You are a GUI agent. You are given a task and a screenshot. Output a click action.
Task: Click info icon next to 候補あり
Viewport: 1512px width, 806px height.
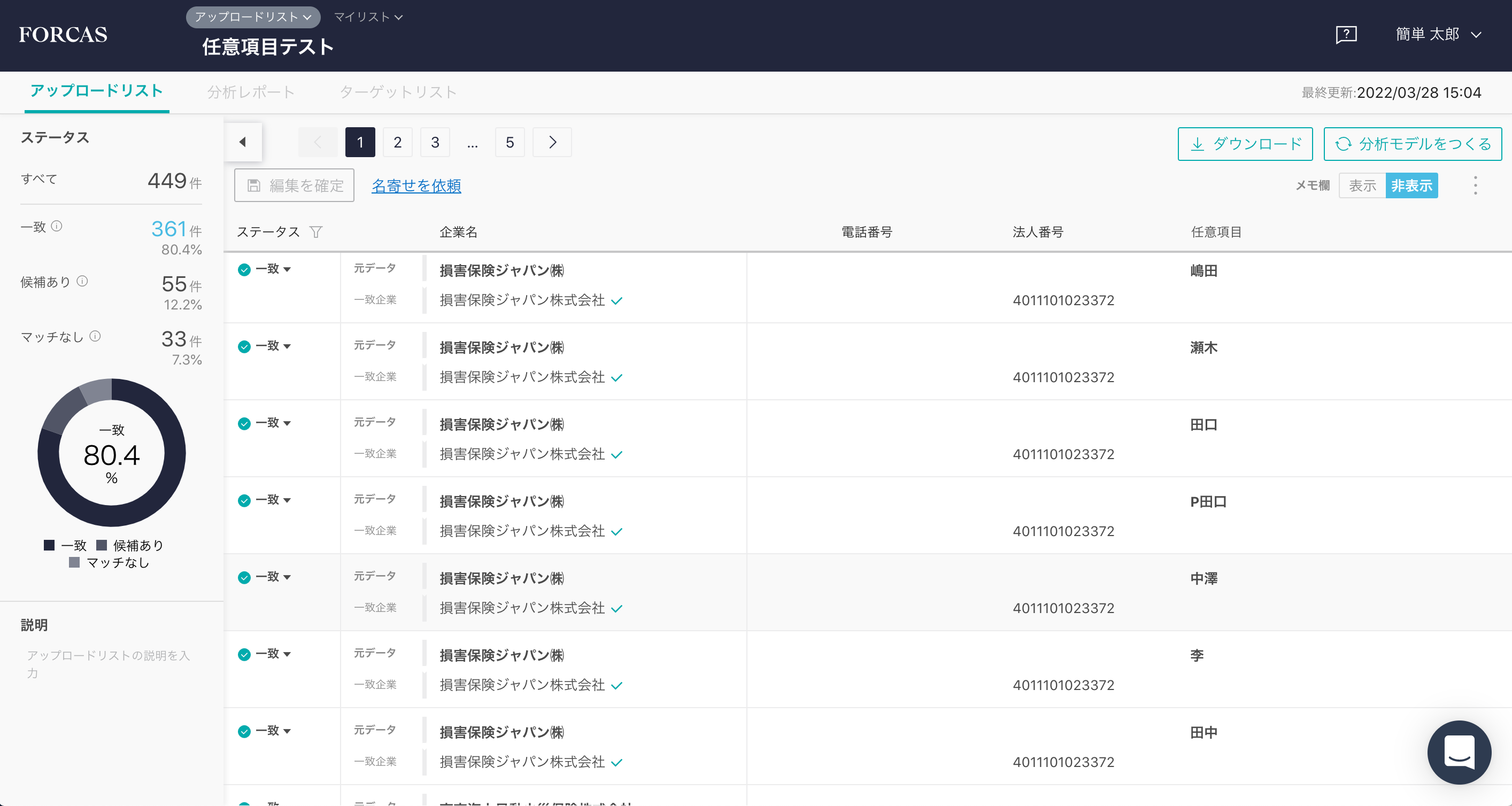[83, 282]
